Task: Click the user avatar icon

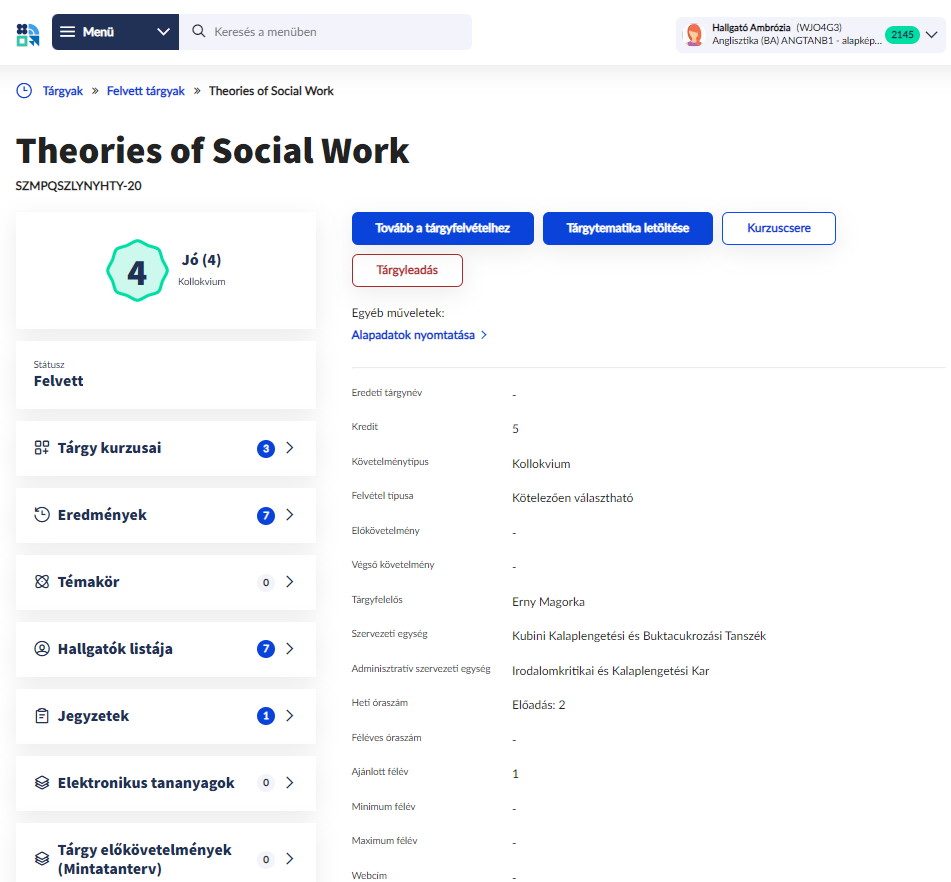Action: point(693,35)
